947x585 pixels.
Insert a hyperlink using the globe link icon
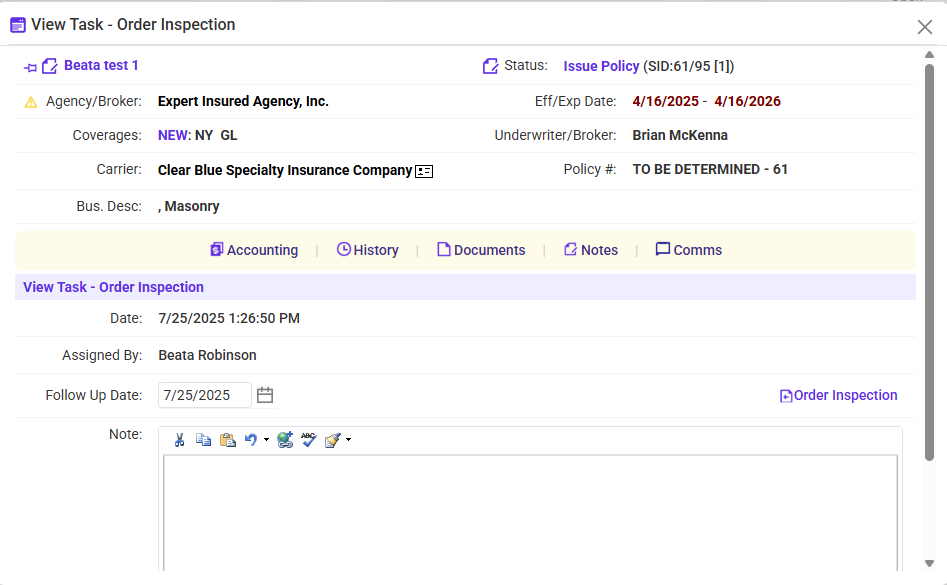tap(285, 440)
